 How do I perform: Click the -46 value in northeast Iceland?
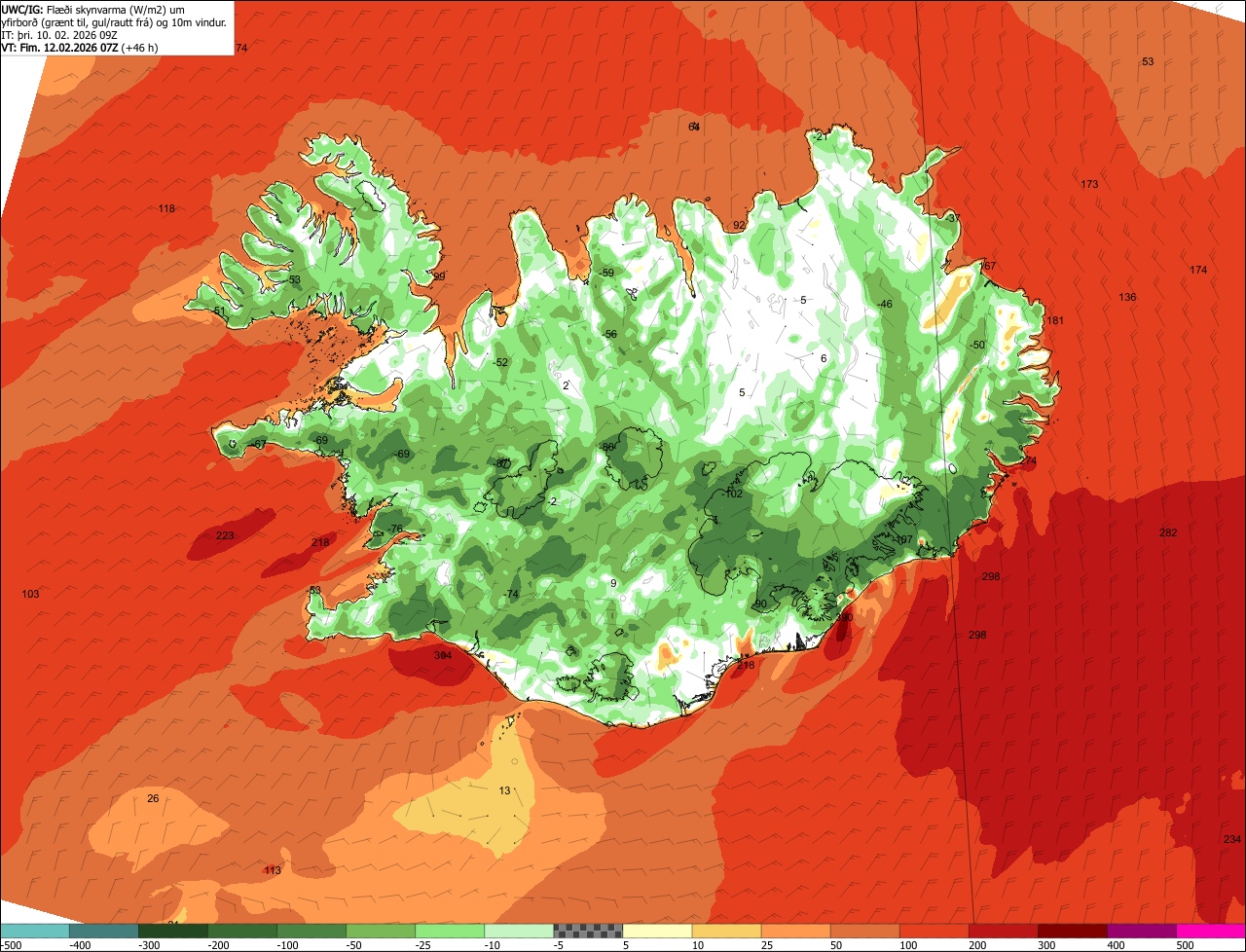coord(885,304)
